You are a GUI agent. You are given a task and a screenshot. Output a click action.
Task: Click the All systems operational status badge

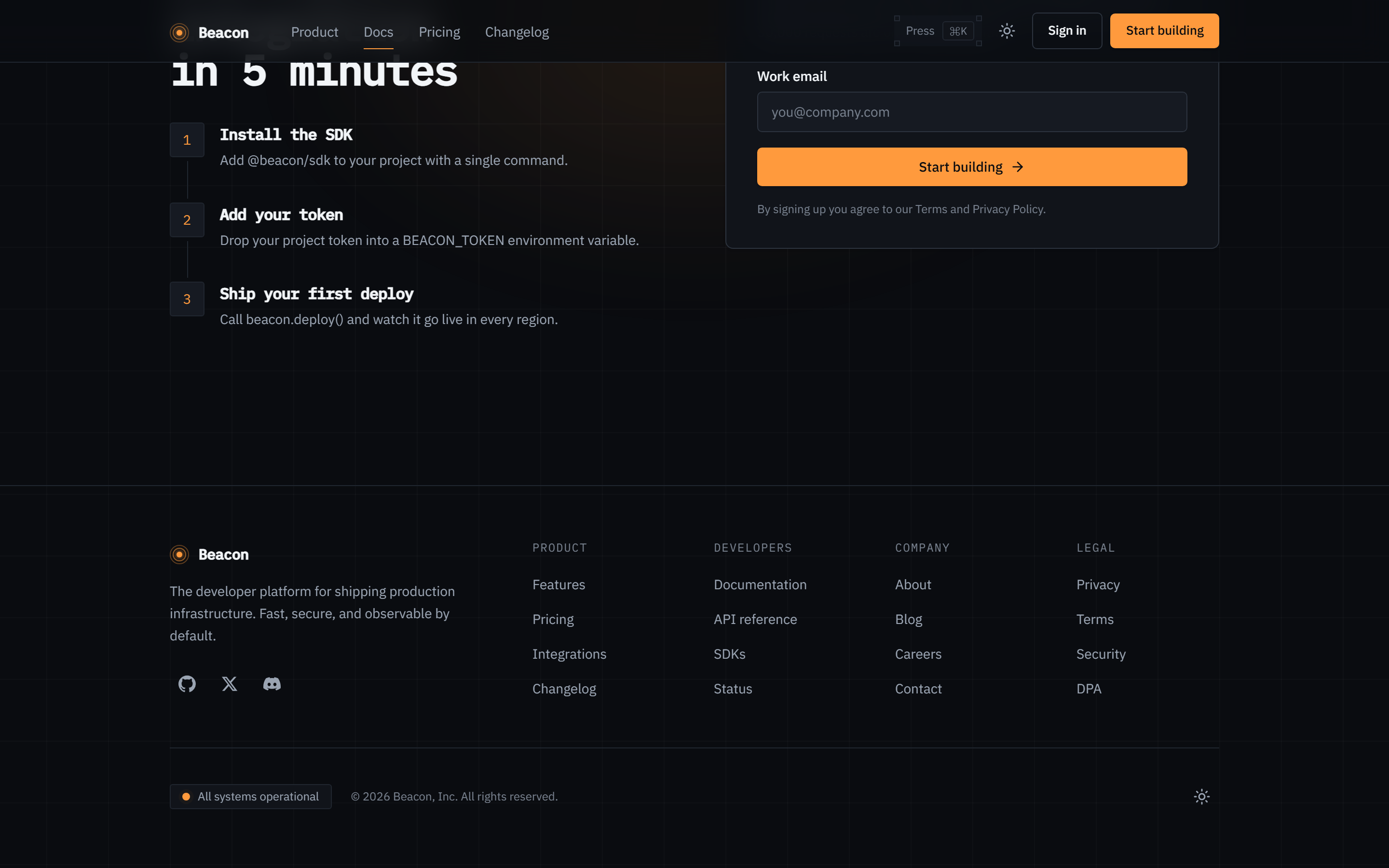pos(250,796)
